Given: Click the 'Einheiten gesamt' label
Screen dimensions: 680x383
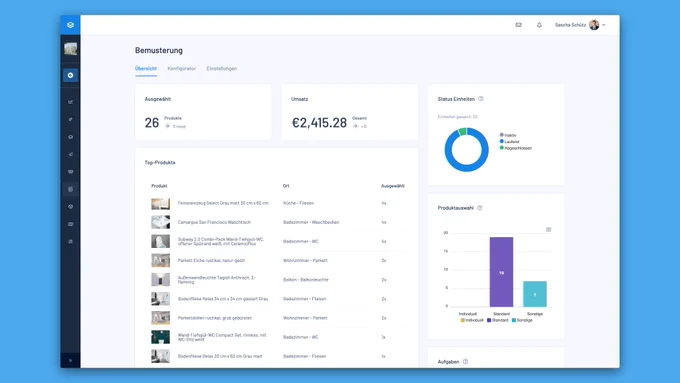Looking at the screenshot, I should coord(458,117).
